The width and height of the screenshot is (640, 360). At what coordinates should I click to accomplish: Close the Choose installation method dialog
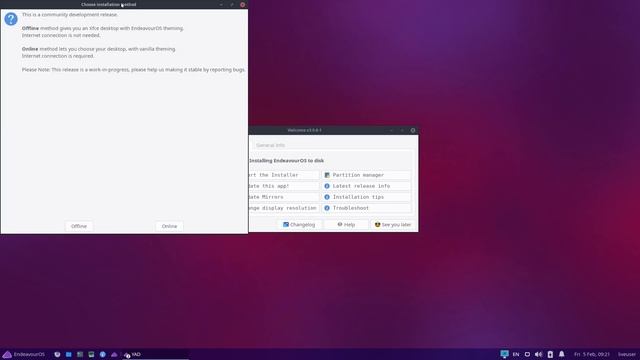point(242,4)
